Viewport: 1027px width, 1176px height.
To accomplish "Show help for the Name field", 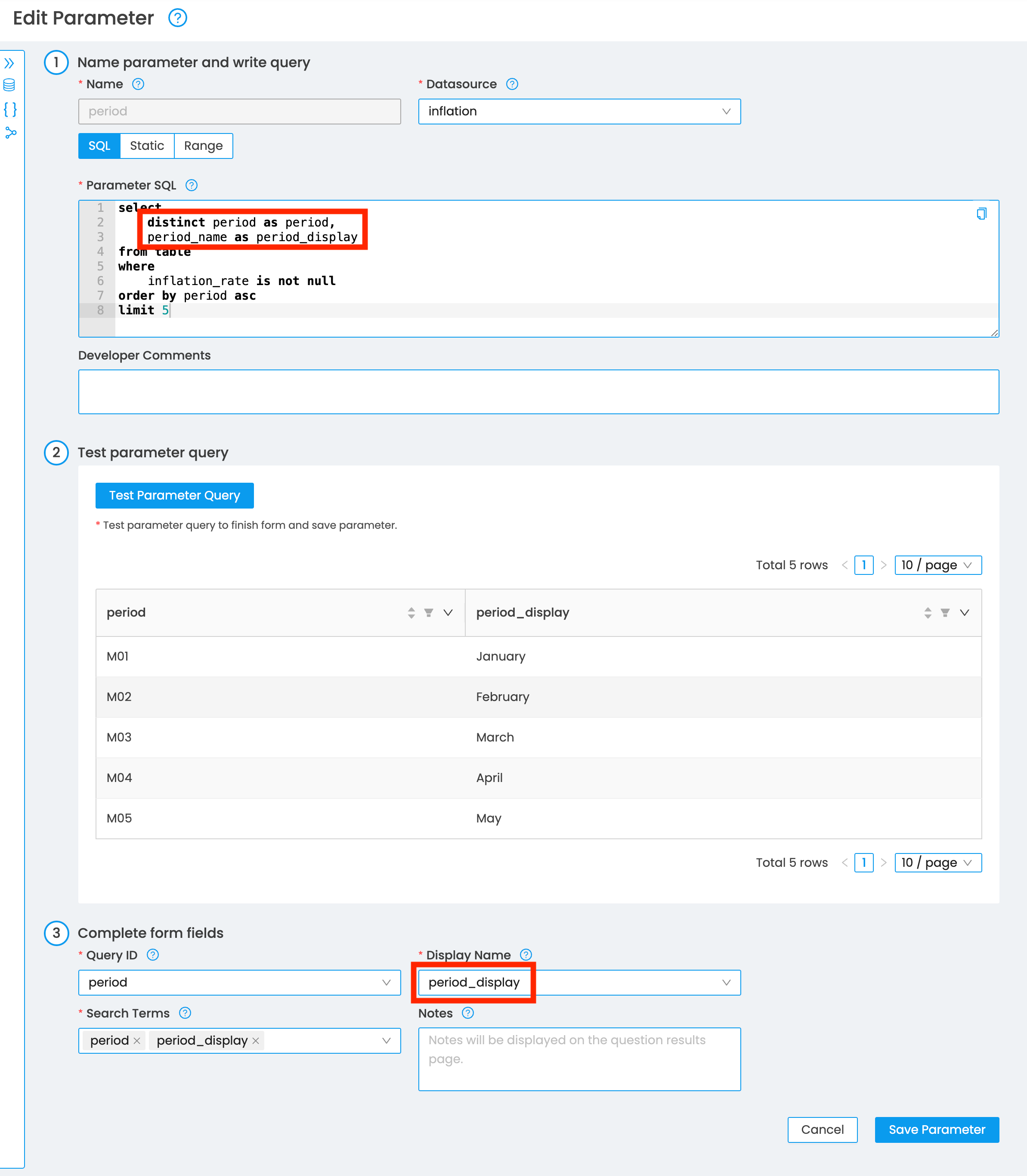I will (138, 84).
